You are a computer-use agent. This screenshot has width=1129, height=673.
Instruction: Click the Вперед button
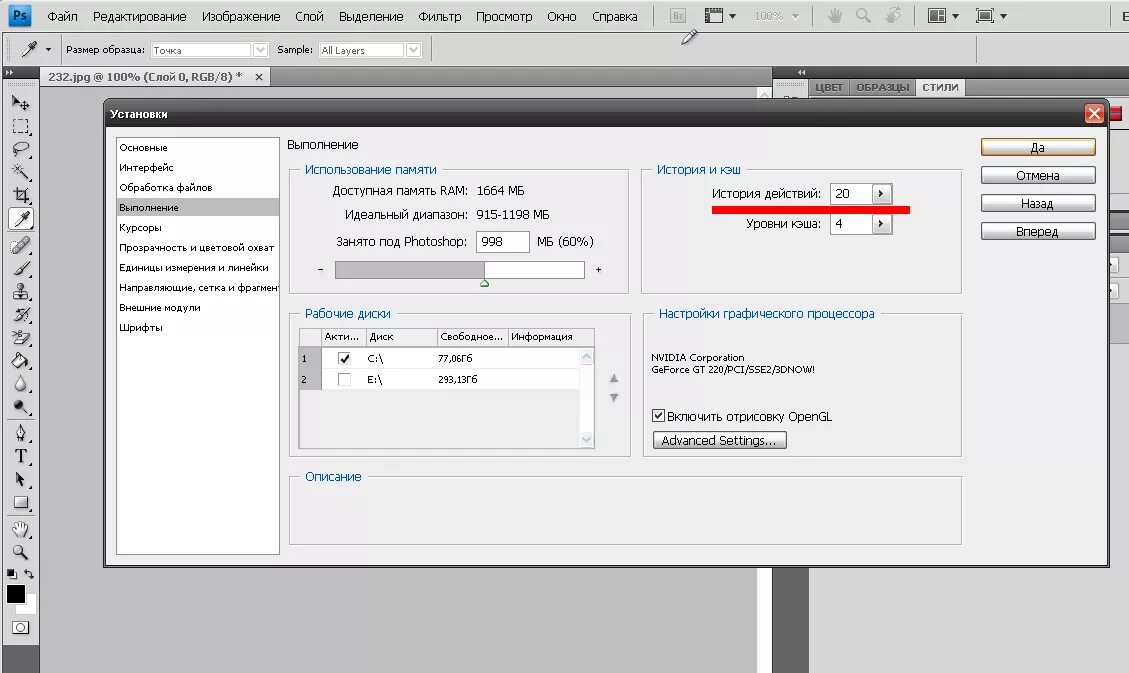pyautogui.click(x=1038, y=232)
